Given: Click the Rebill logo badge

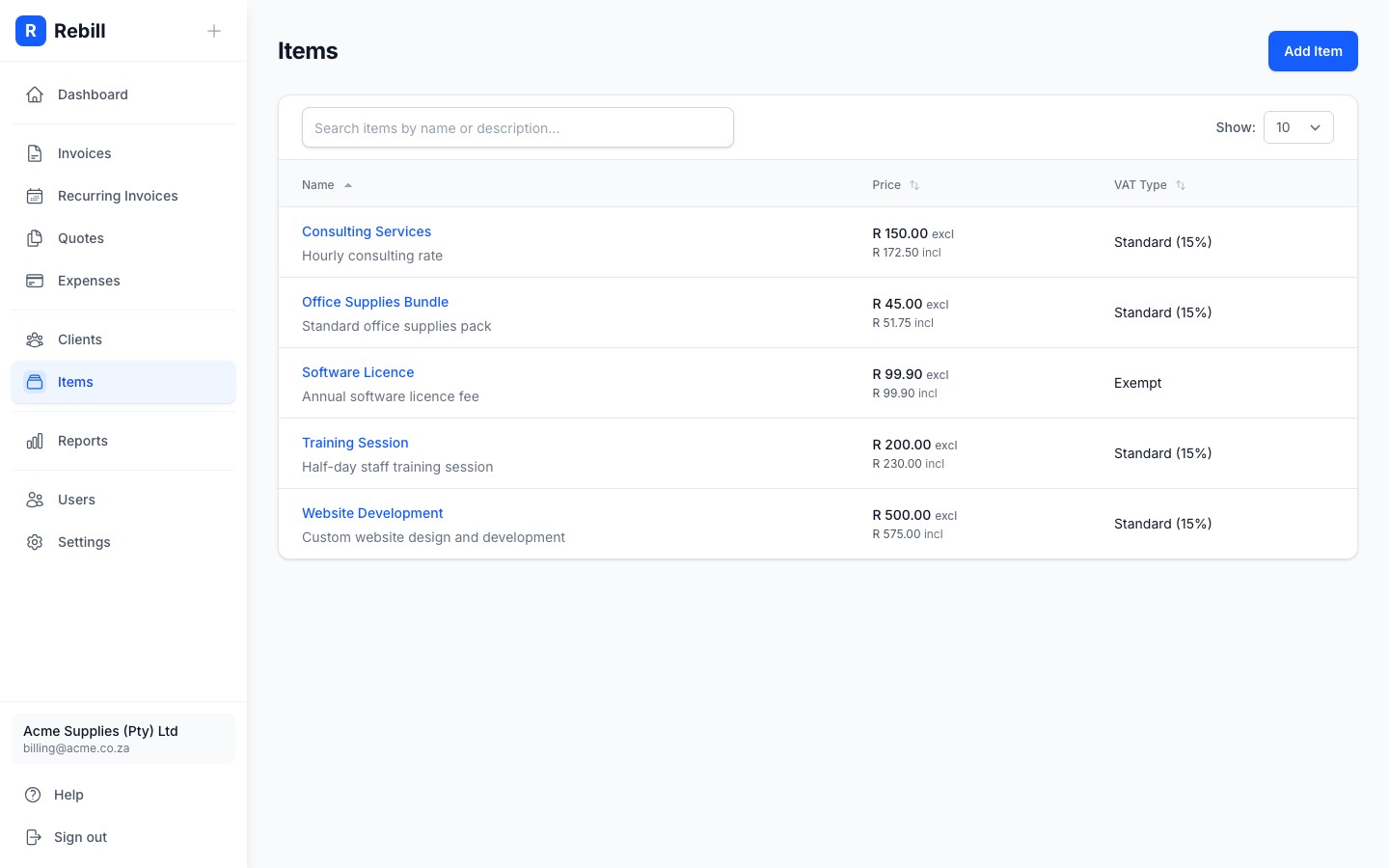Looking at the screenshot, I should click(x=31, y=30).
